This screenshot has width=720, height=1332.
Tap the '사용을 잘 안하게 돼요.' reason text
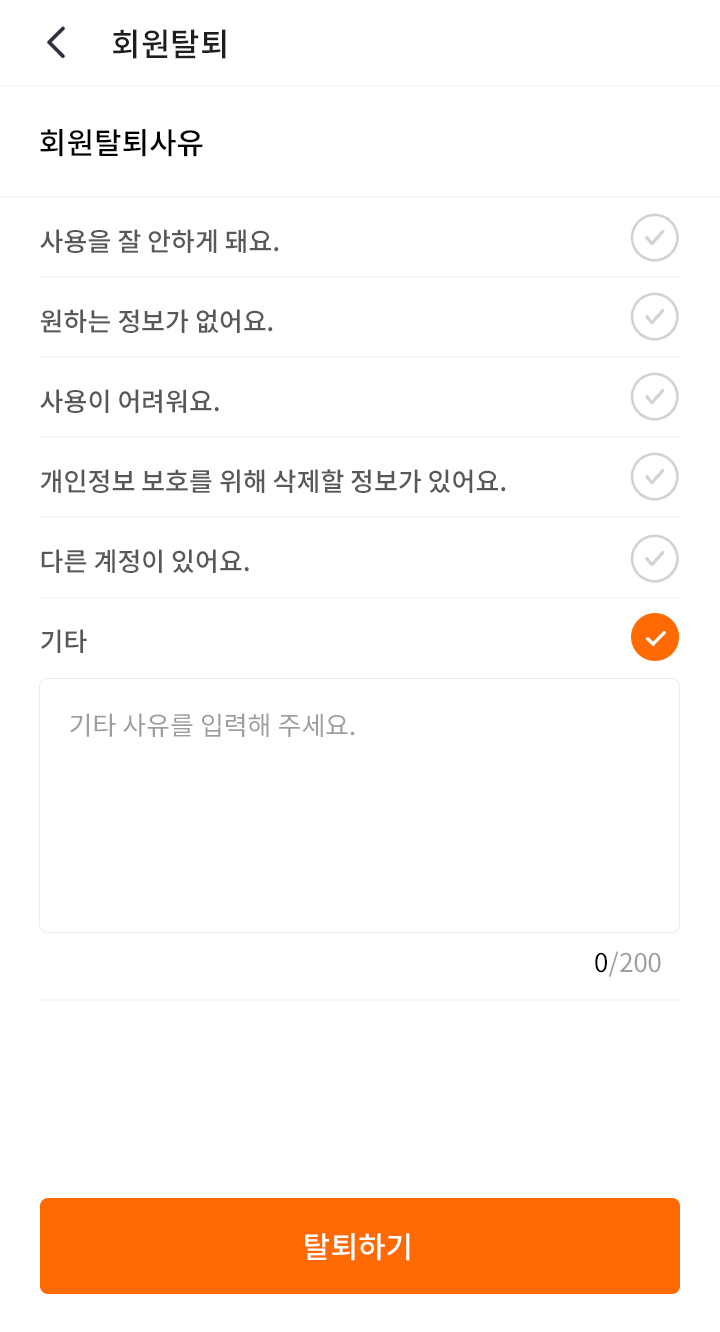pos(159,241)
